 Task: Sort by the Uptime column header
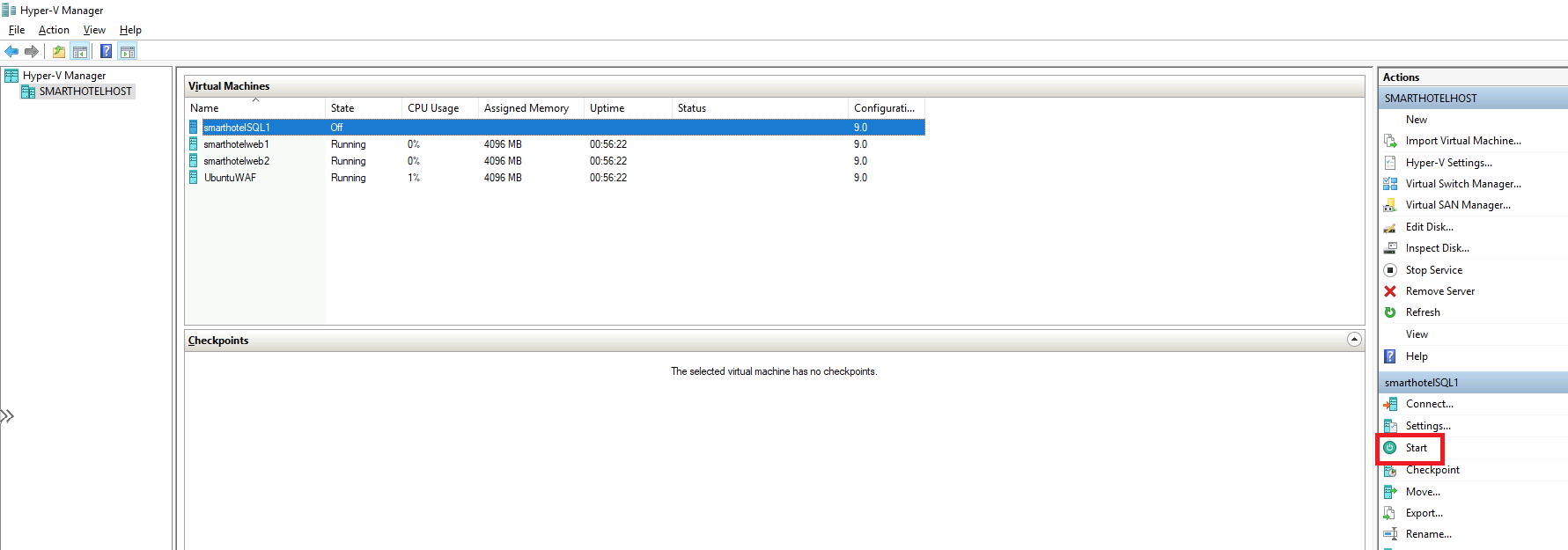[x=628, y=108]
